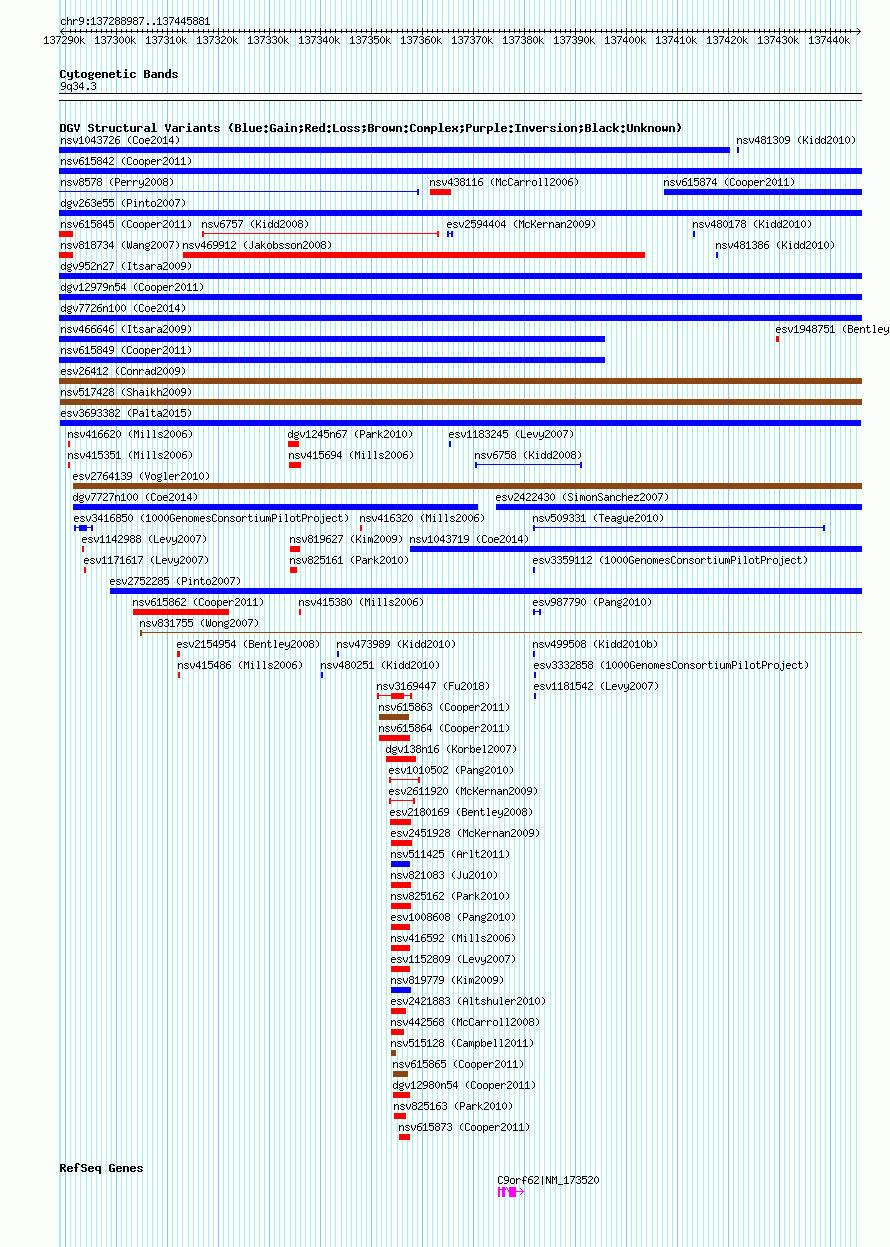The width and height of the screenshot is (890, 1247).
Task: Open nsv819779 (Kim2009) variant
Action: tap(448, 981)
